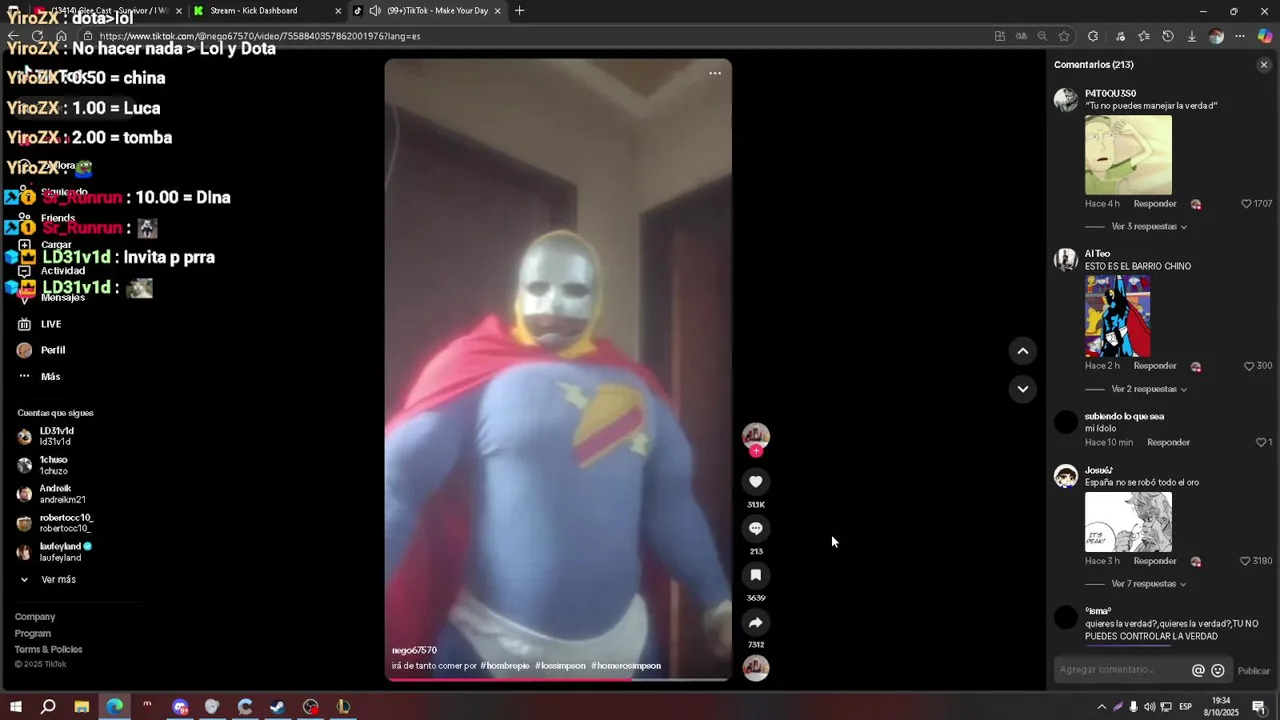Switch to Stream - Kick Dashboard tab
The height and width of the screenshot is (720, 1280).
tap(267, 11)
